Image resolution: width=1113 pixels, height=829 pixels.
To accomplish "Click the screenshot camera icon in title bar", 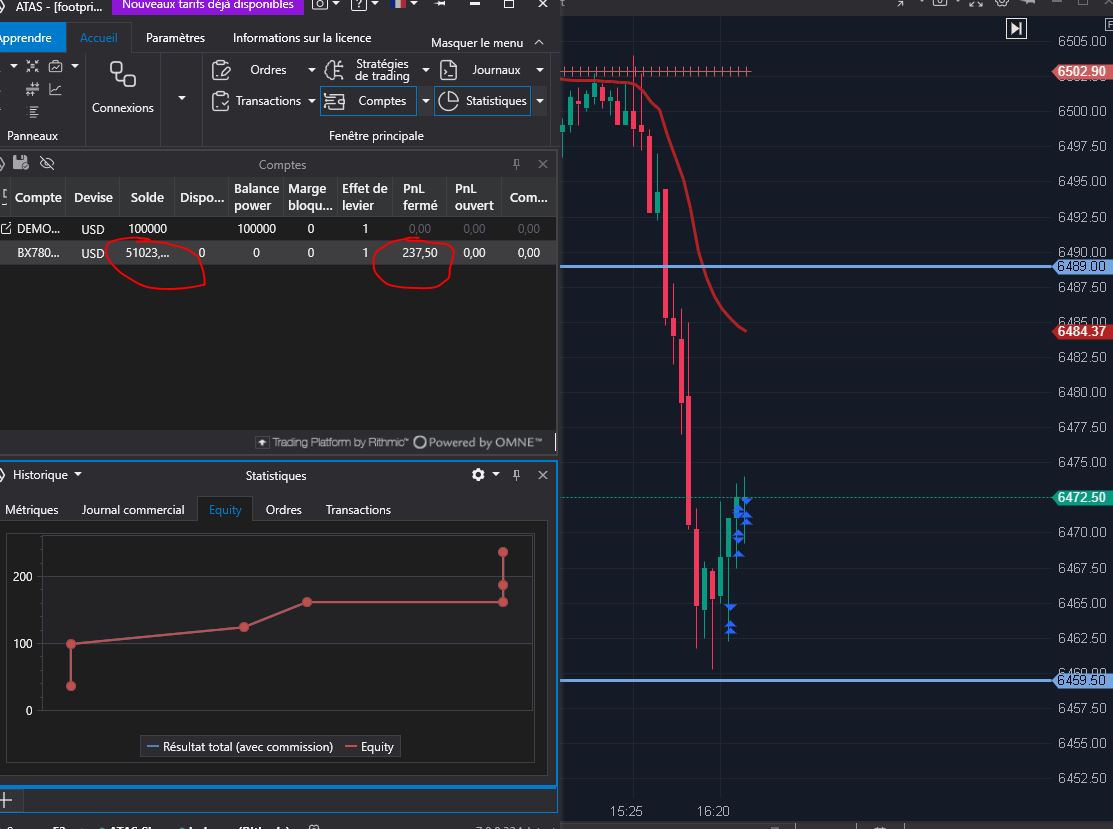I will [320, 4].
